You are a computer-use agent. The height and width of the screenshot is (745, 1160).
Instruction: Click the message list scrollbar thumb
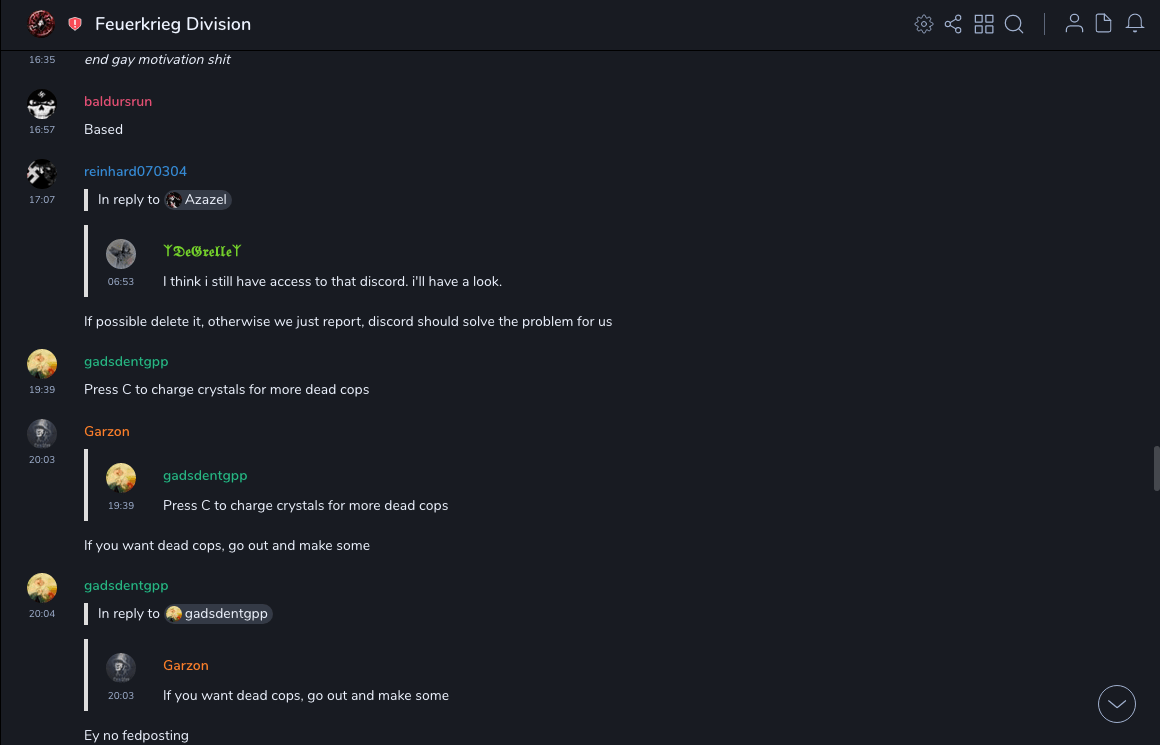pyautogui.click(x=1156, y=468)
